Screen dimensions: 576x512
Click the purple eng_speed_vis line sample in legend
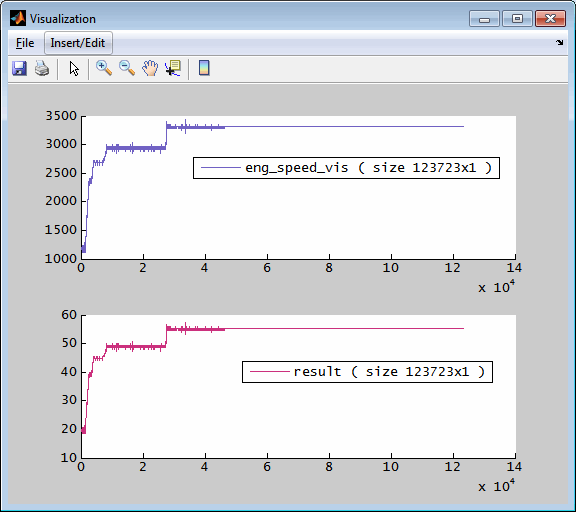[x=221, y=168]
